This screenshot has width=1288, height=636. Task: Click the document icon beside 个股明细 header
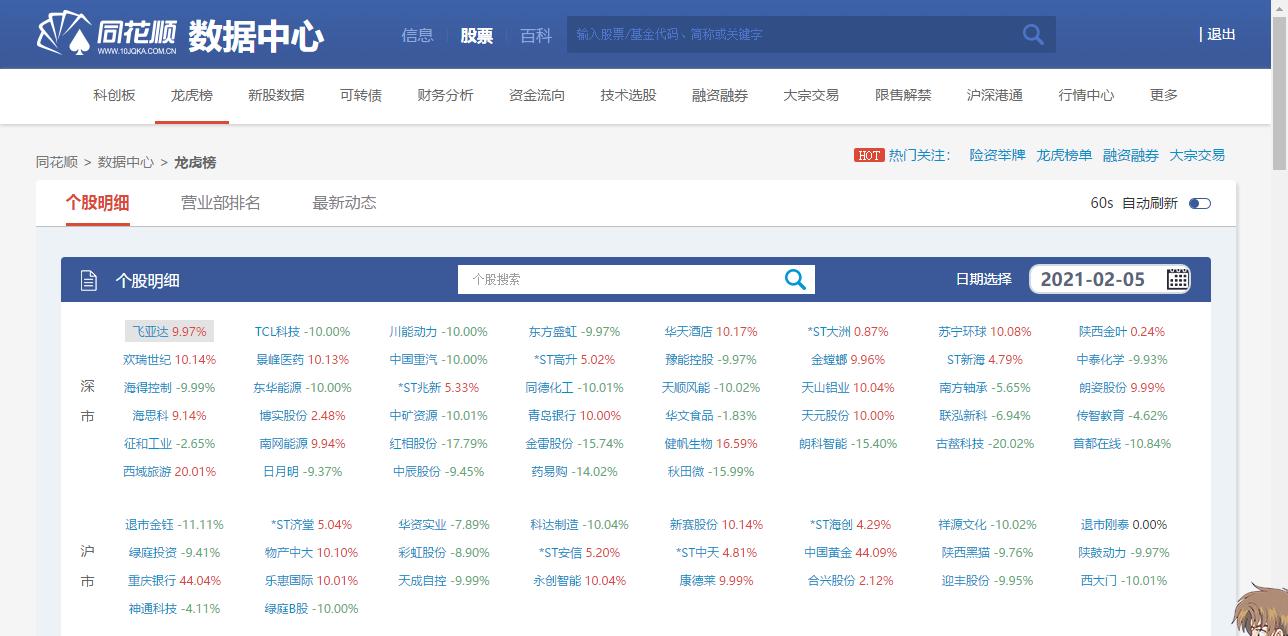(90, 280)
